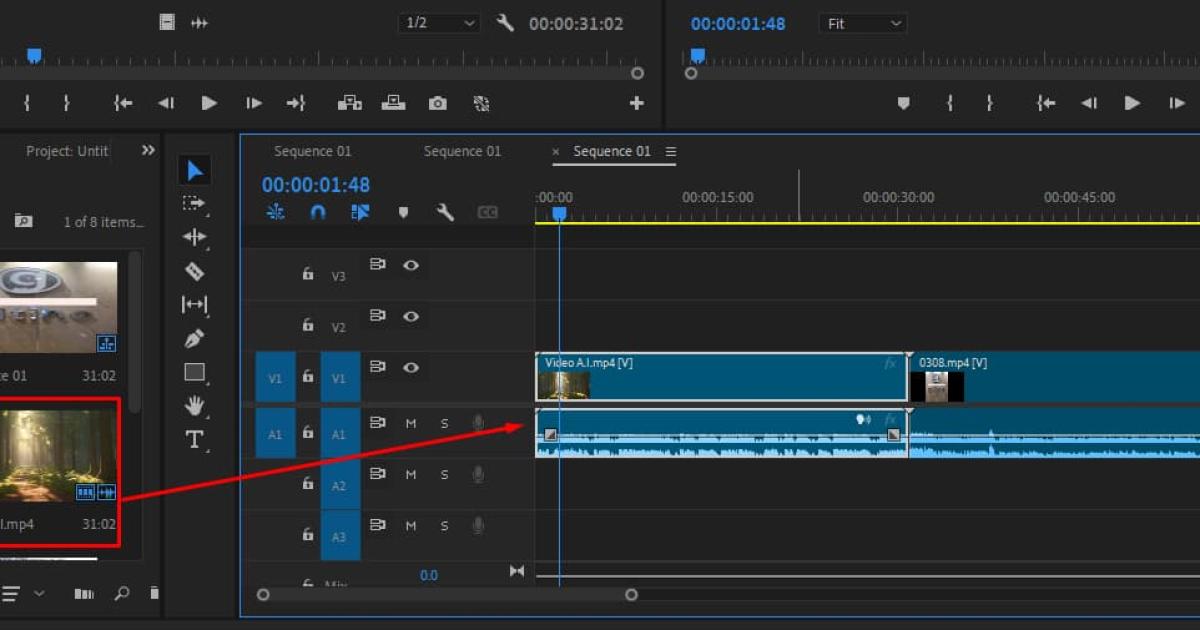Select the Razor tool
This screenshot has width=1200, height=630.
pos(194,271)
